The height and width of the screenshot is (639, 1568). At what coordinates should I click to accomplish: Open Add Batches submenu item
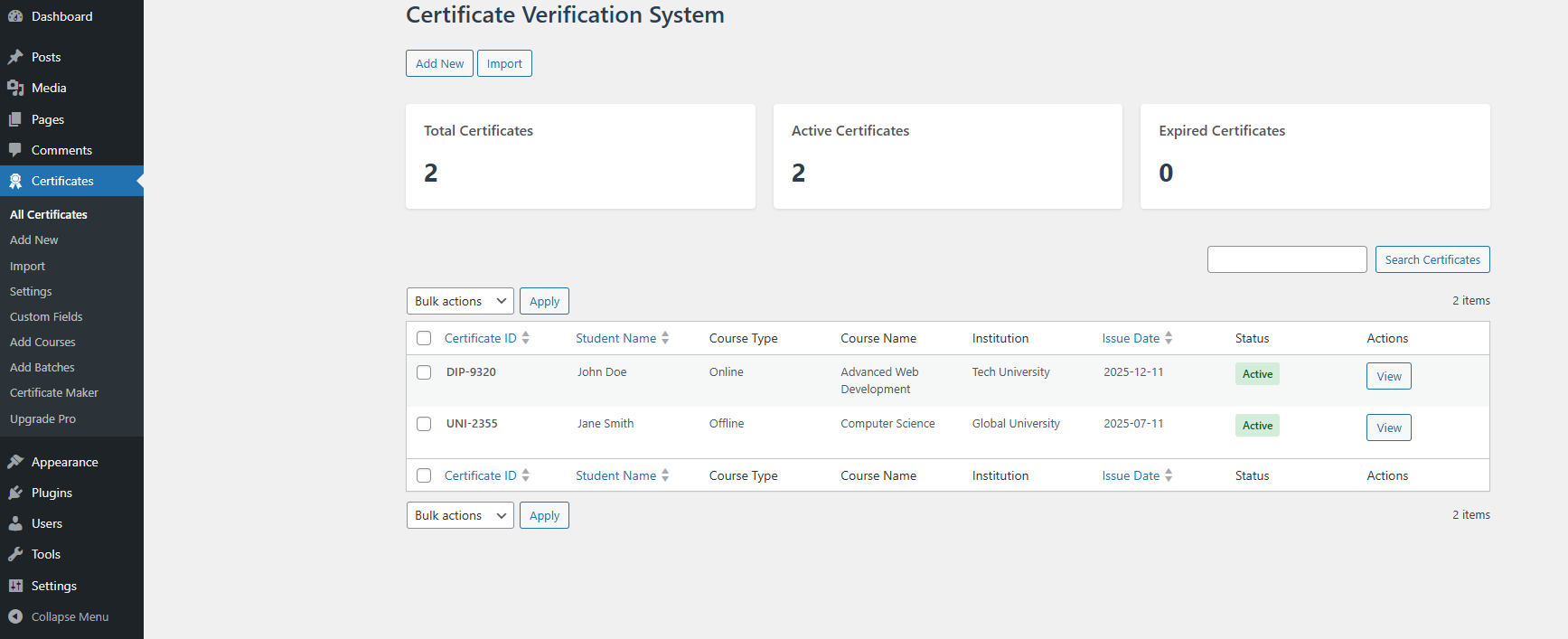[x=42, y=367]
